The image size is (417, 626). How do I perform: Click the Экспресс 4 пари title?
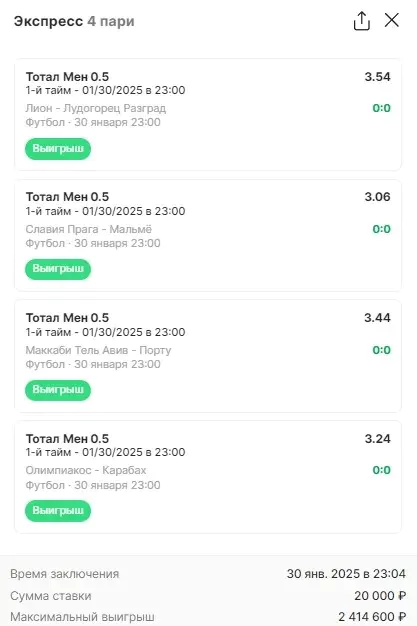tap(74, 21)
